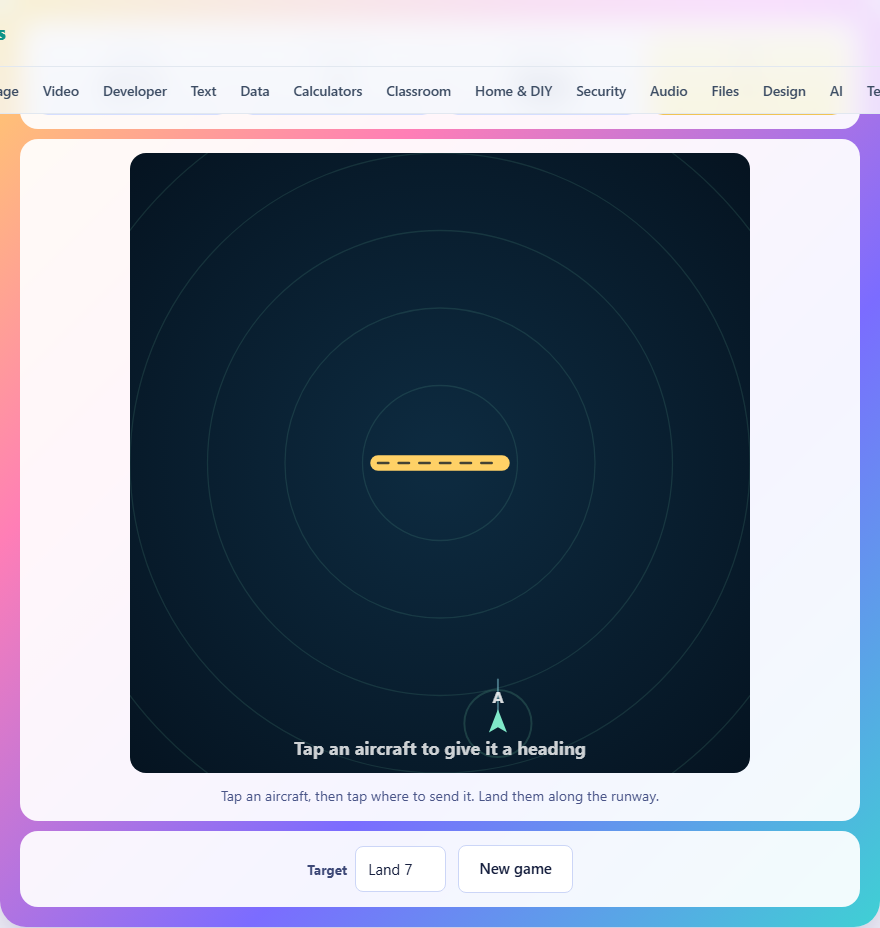Image resolution: width=880 pixels, height=928 pixels.
Task: Open the Design category
Action: click(784, 91)
